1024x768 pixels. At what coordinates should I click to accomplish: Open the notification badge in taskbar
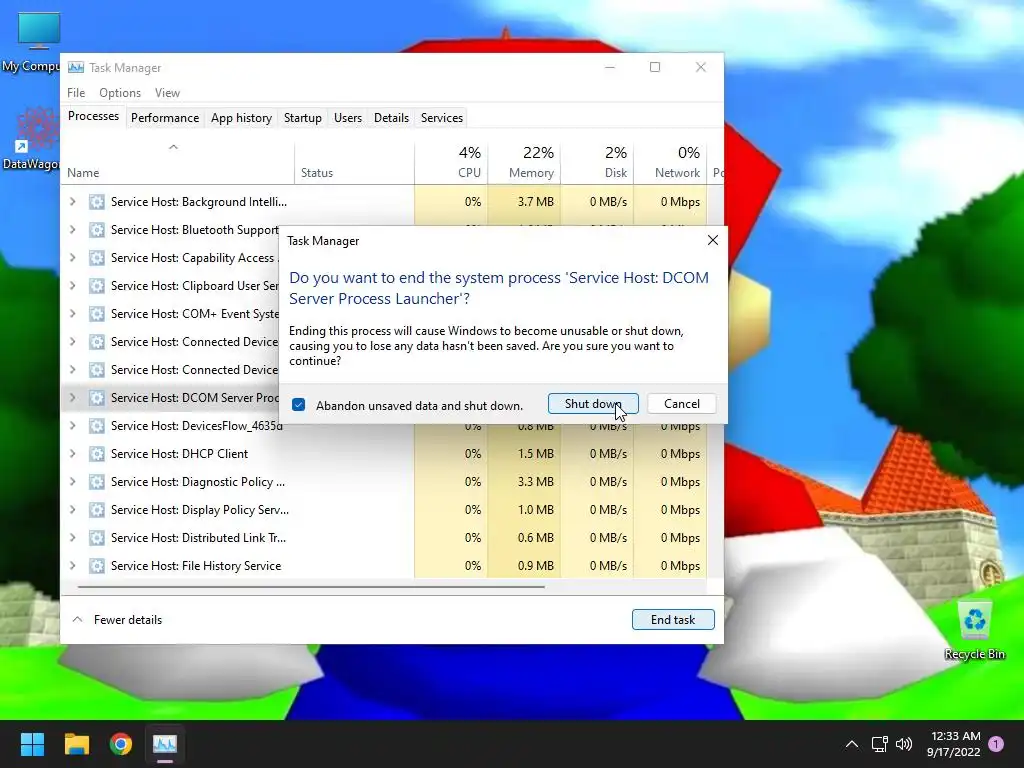tap(996, 744)
